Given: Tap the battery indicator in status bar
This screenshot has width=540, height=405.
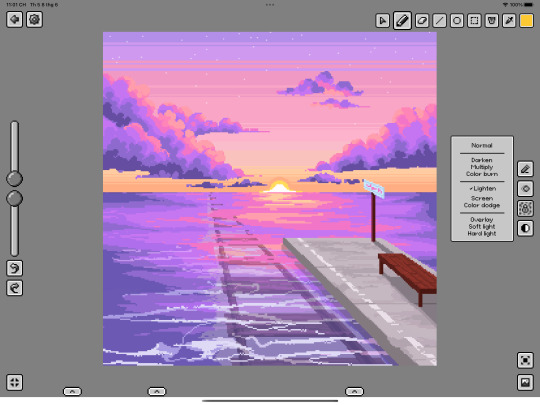Looking at the screenshot, I should (528, 5).
